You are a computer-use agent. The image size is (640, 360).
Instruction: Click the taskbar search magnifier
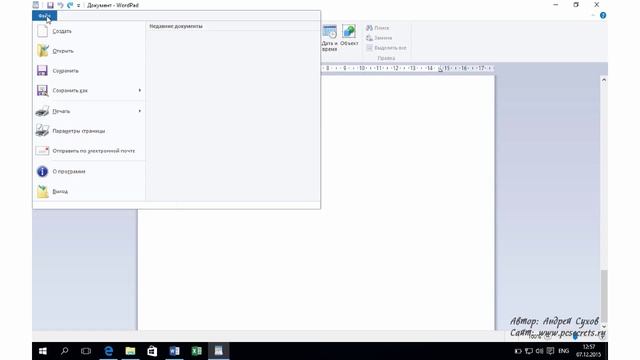click(x=64, y=351)
